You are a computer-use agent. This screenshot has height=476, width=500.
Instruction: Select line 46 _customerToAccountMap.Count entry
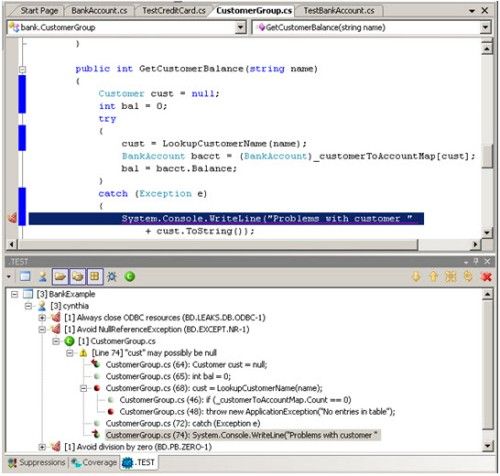[235, 400]
